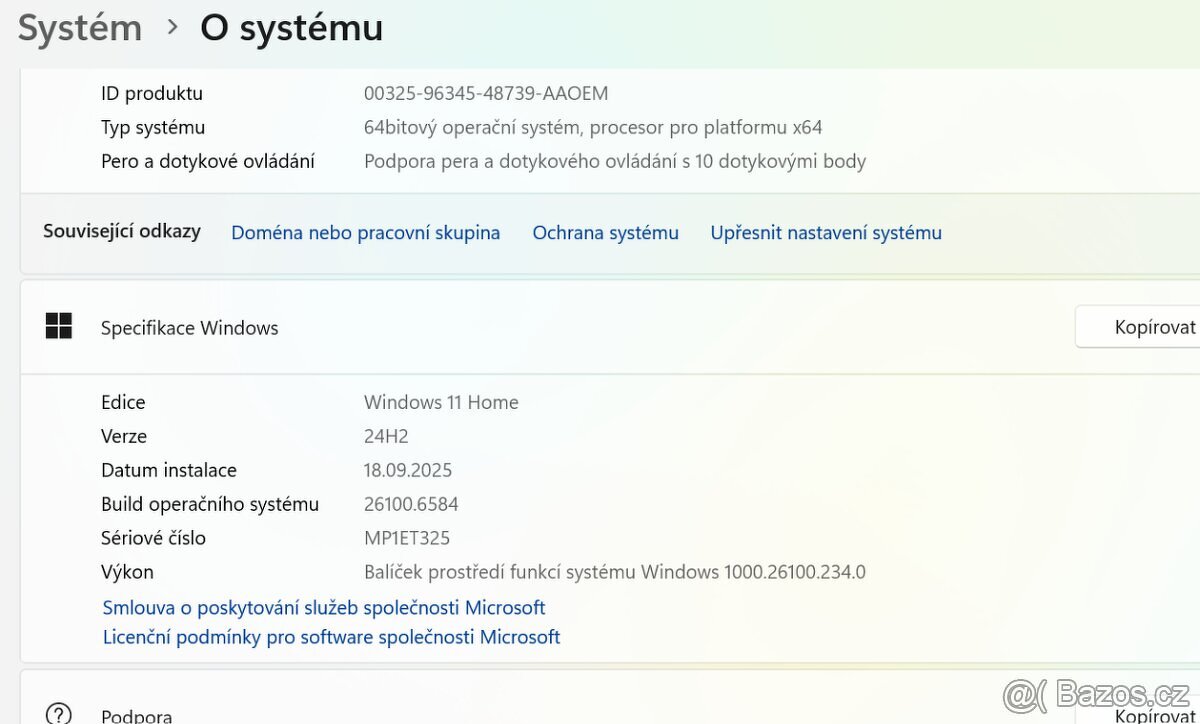This screenshot has width=1200, height=724.
Task: Click the serial number MP1ET325
Action: (x=407, y=538)
